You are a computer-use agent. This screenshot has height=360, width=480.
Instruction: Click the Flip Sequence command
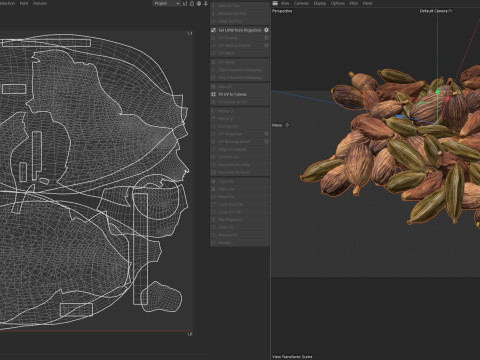click(x=230, y=220)
